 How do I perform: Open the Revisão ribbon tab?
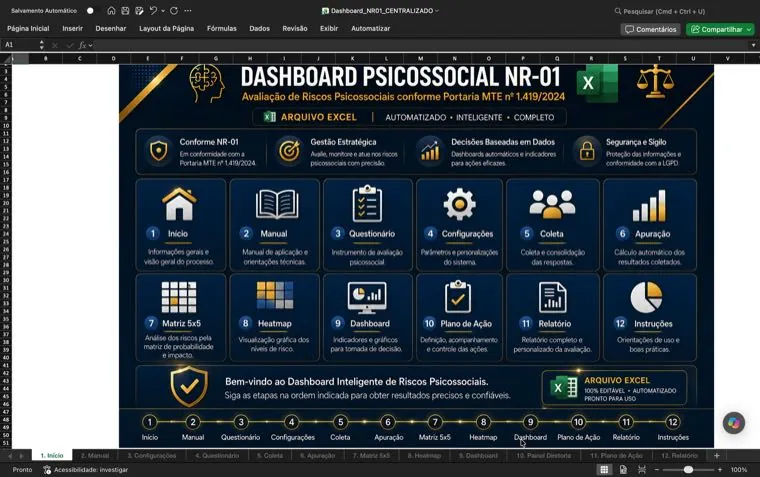295,29
